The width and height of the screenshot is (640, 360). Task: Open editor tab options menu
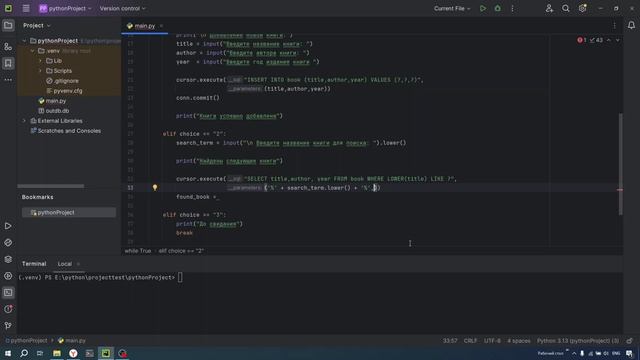[x=614, y=25]
